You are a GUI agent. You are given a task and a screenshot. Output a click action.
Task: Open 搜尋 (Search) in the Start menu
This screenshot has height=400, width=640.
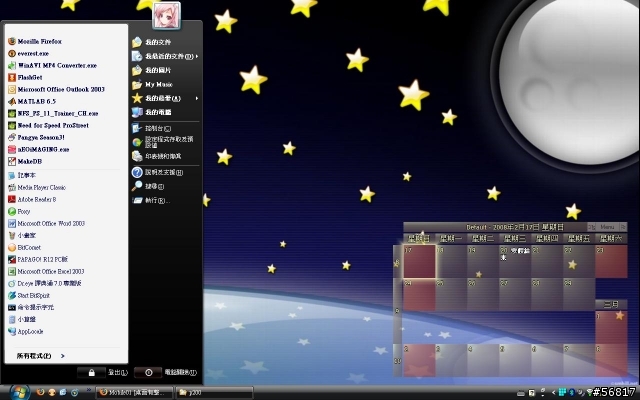[148, 186]
